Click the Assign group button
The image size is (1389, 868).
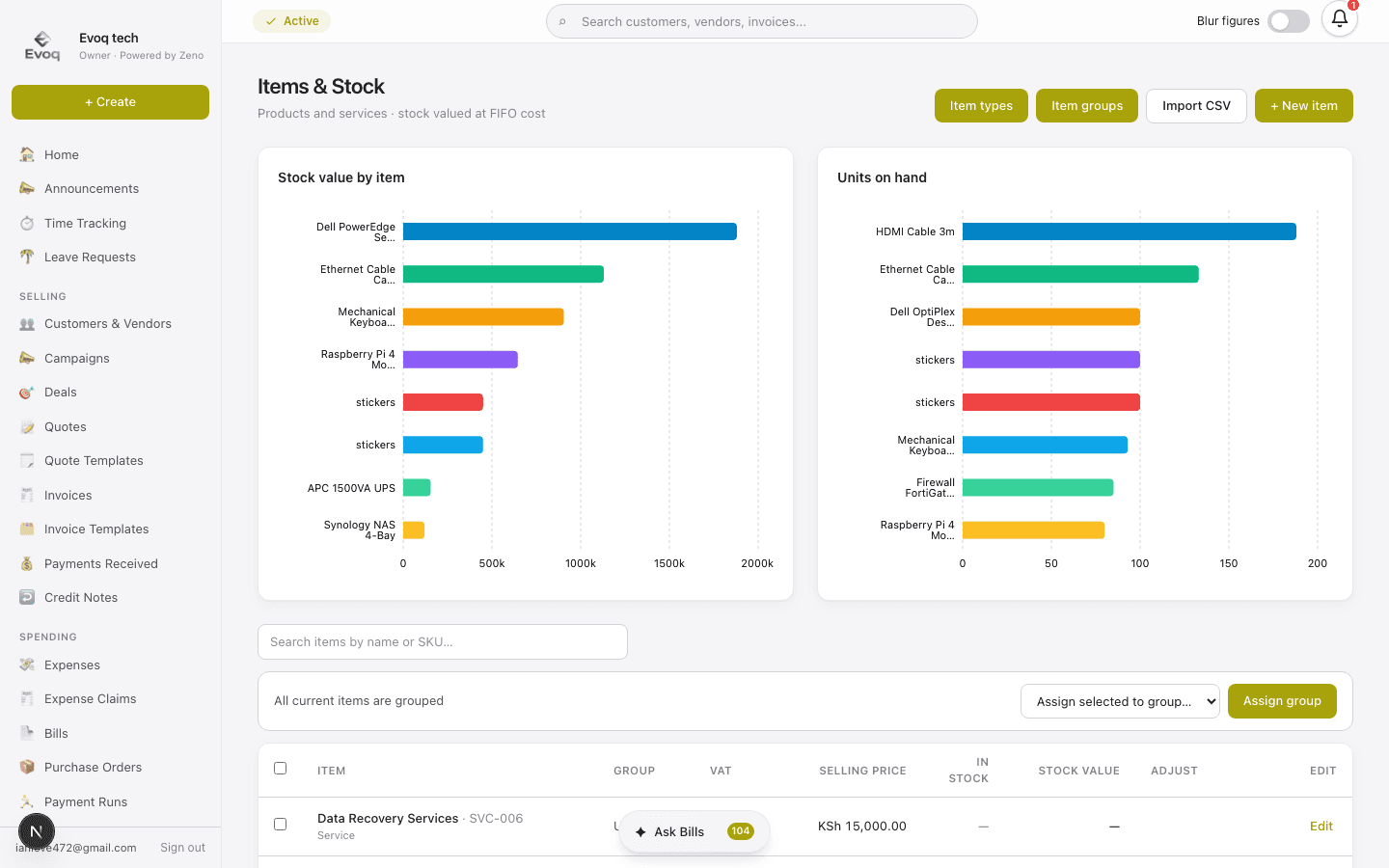click(1282, 701)
